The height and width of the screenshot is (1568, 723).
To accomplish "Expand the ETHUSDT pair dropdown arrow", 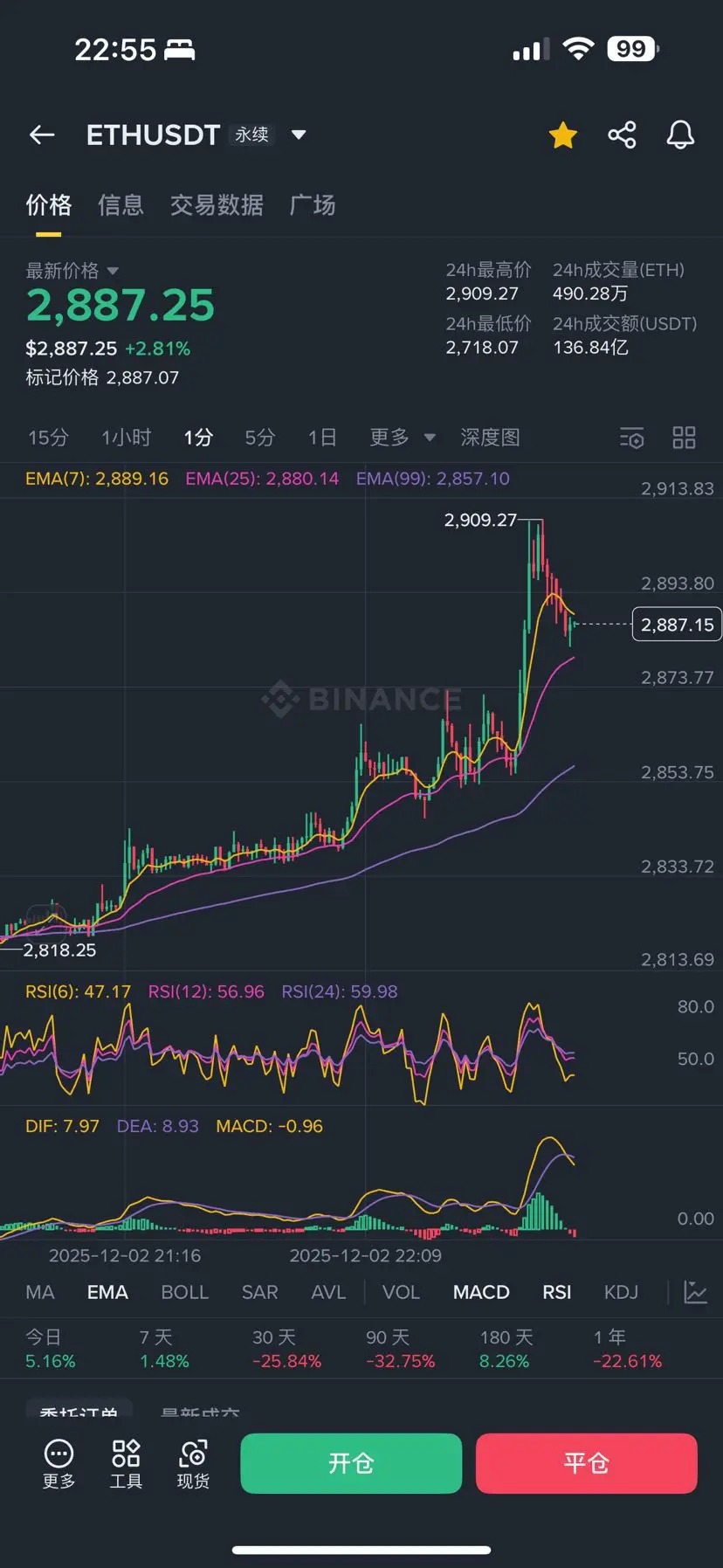I will 299,135.
